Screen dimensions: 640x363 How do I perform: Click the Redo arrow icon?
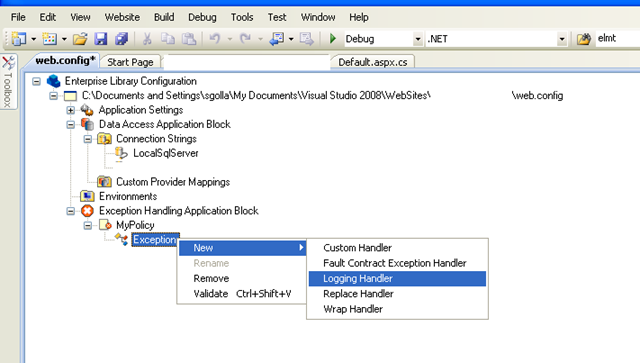[x=245, y=39]
